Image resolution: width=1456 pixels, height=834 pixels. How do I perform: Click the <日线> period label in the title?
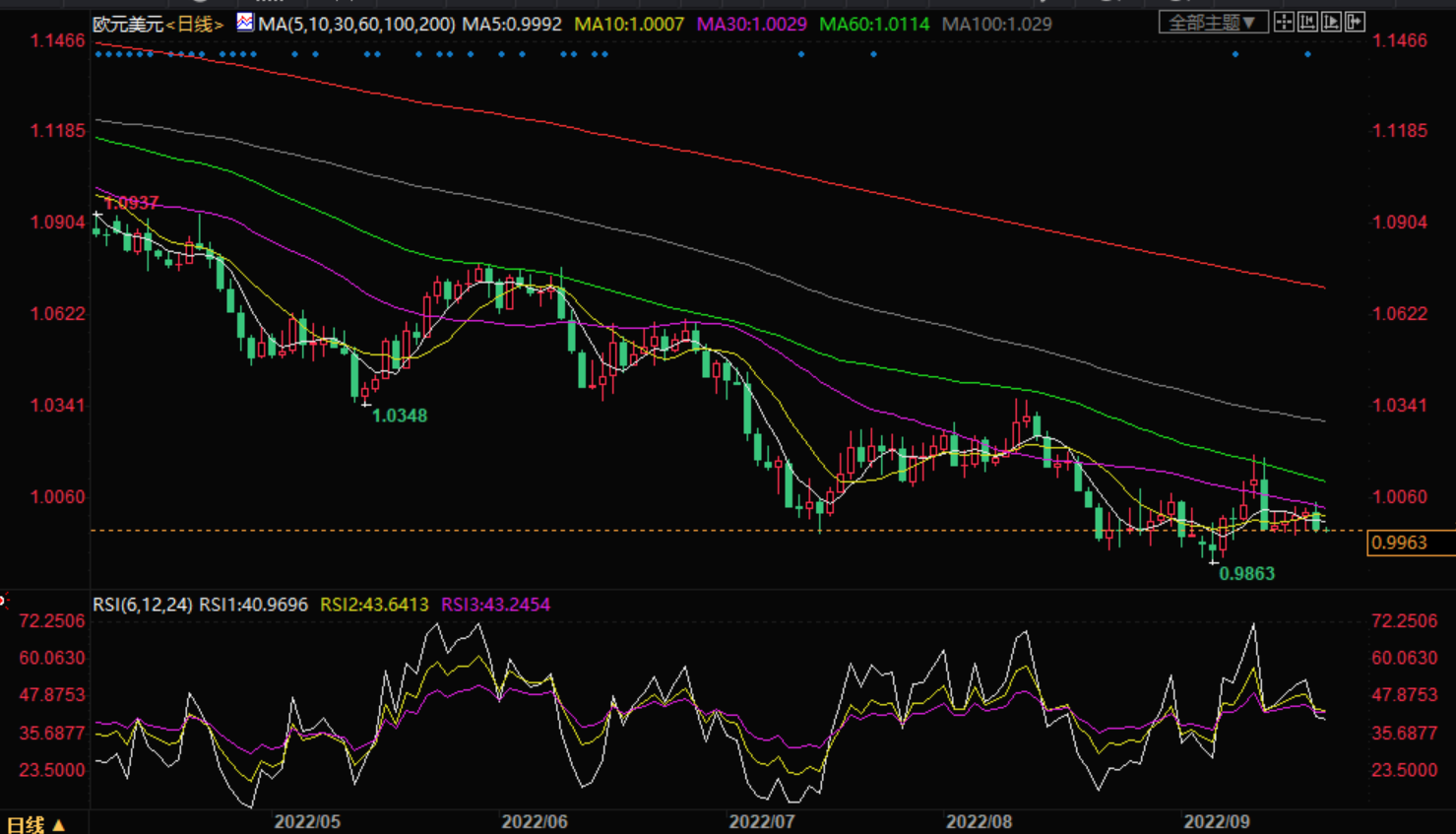pos(195,24)
